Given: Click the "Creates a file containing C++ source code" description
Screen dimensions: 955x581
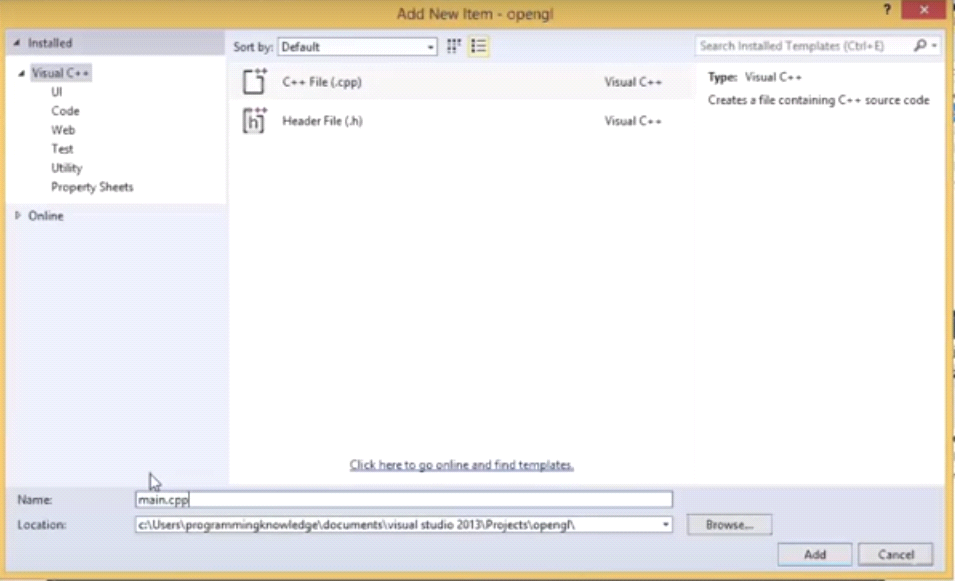Looking at the screenshot, I should pos(819,100).
